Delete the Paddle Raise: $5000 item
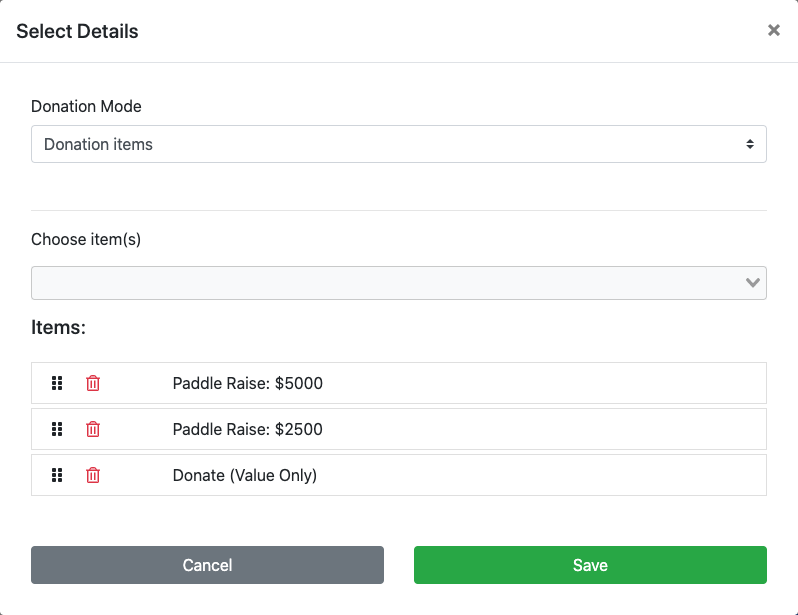Image resolution: width=798 pixels, height=615 pixels. 93,383
